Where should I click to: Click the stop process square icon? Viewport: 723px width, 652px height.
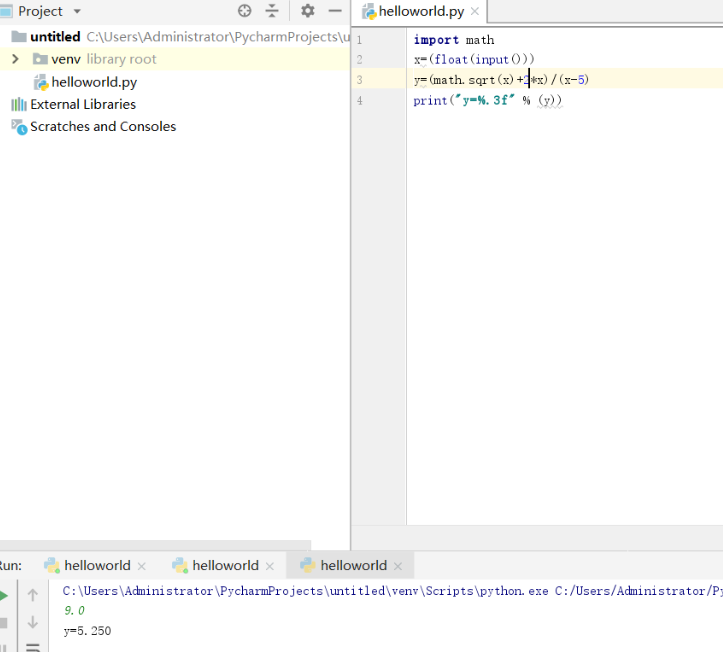[x=3, y=623]
